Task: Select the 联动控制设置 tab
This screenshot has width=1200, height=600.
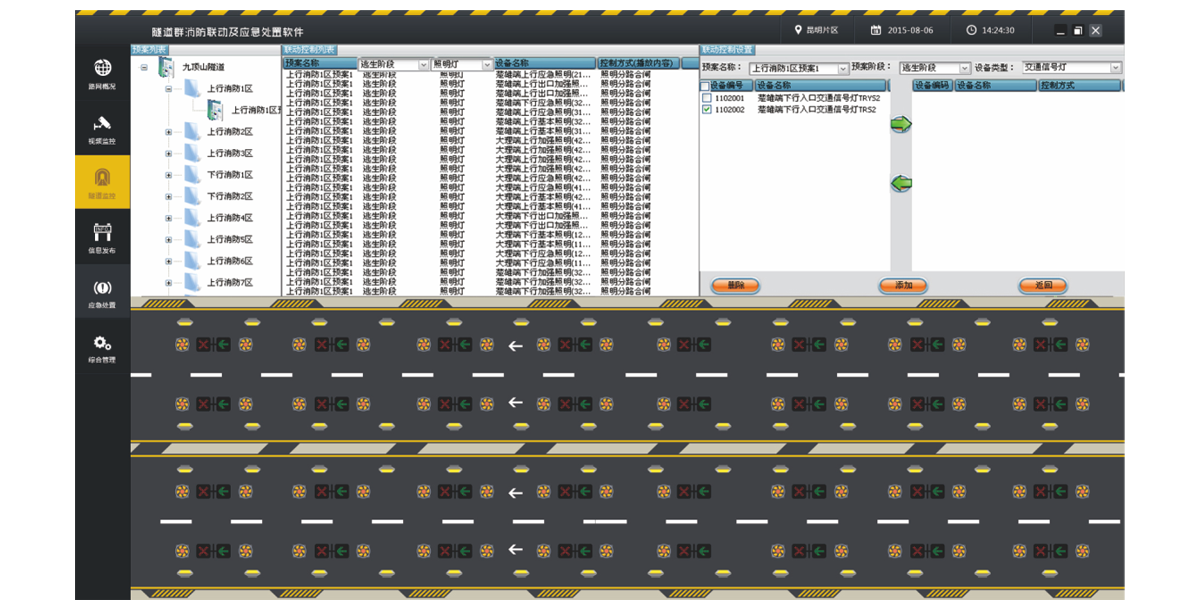Action: [x=727, y=50]
